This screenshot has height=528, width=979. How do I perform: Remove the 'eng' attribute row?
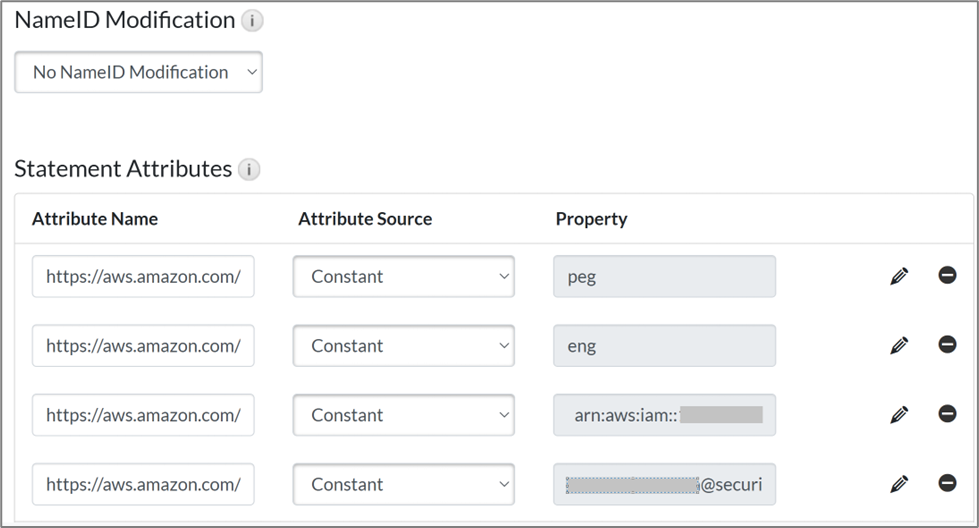coord(947,344)
